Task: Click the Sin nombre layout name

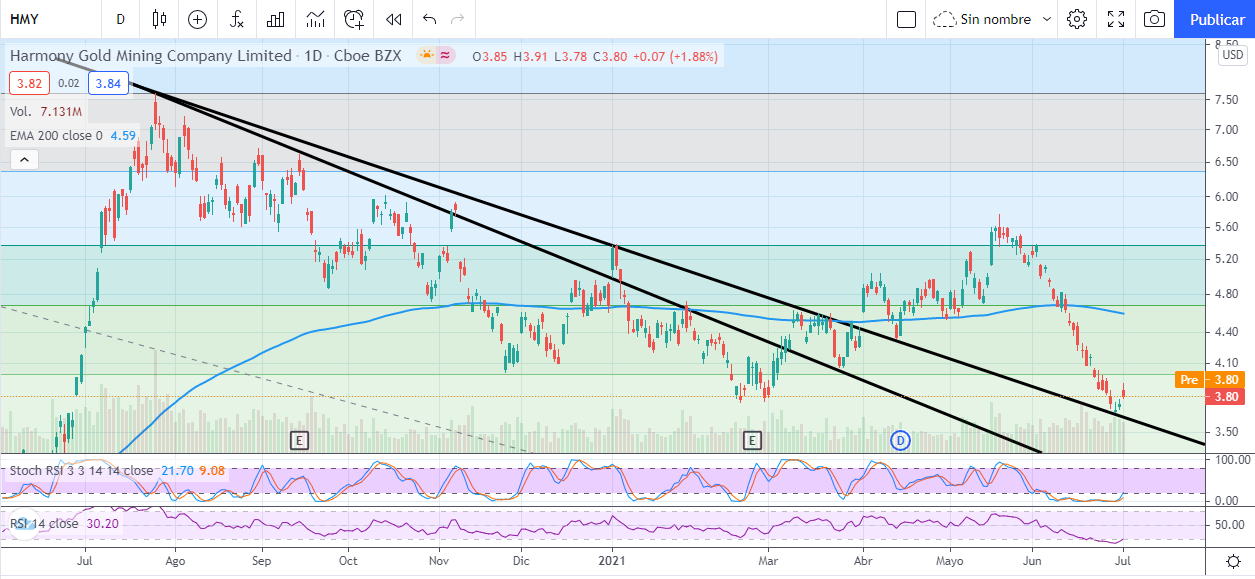Action: [996, 19]
